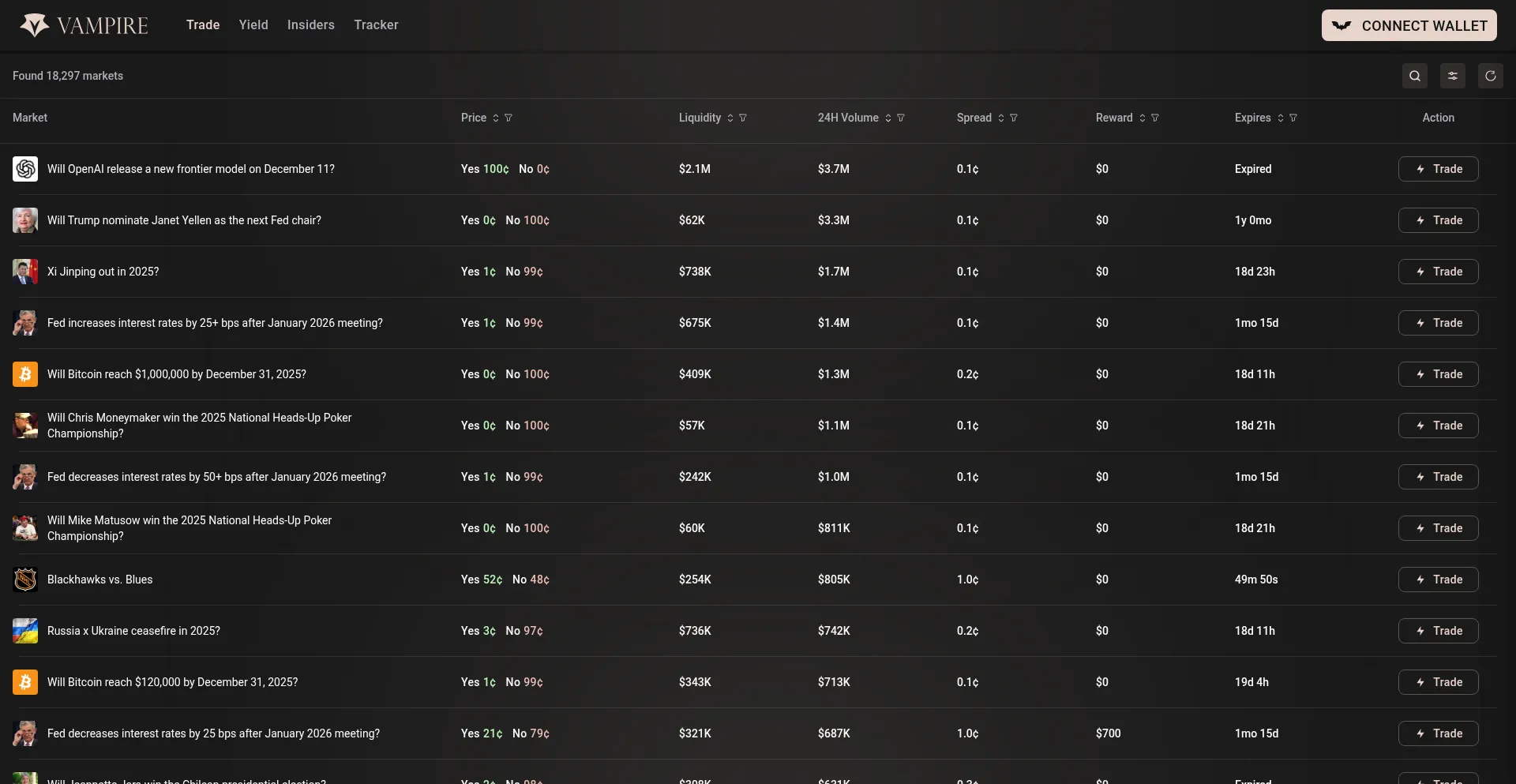The image size is (1516, 784).
Task: Open the Expires column filter funnel
Action: 1293,118
